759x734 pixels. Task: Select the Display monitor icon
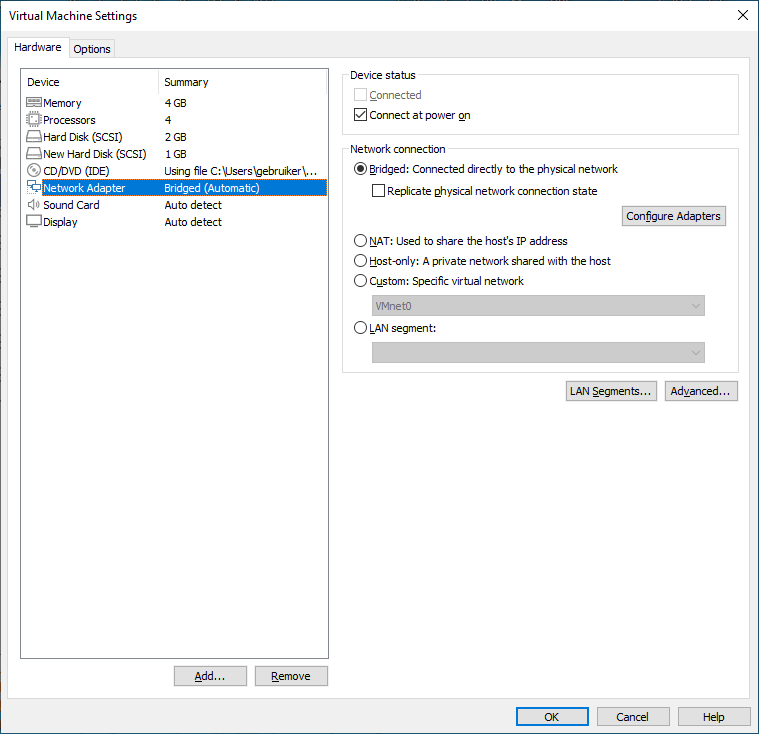[33, 222]
